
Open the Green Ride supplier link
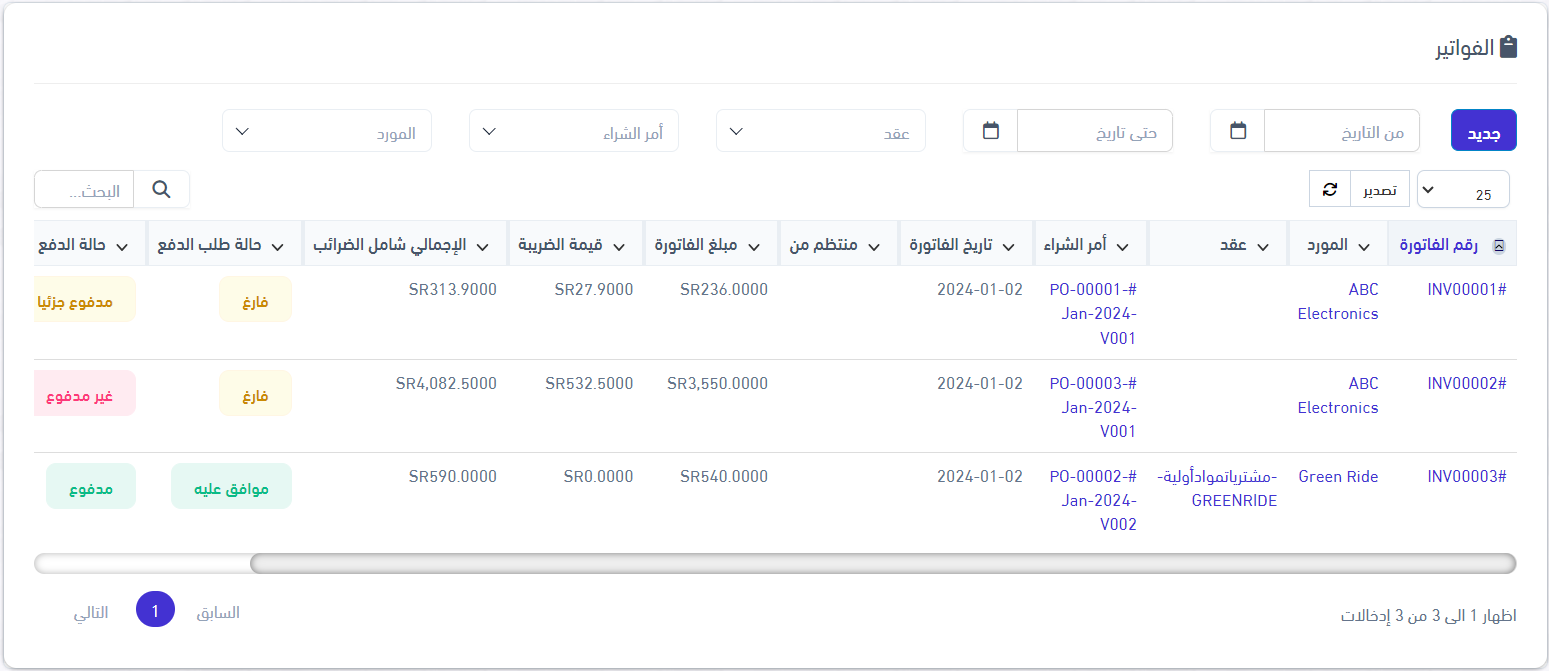click(x=1338, y=477)
